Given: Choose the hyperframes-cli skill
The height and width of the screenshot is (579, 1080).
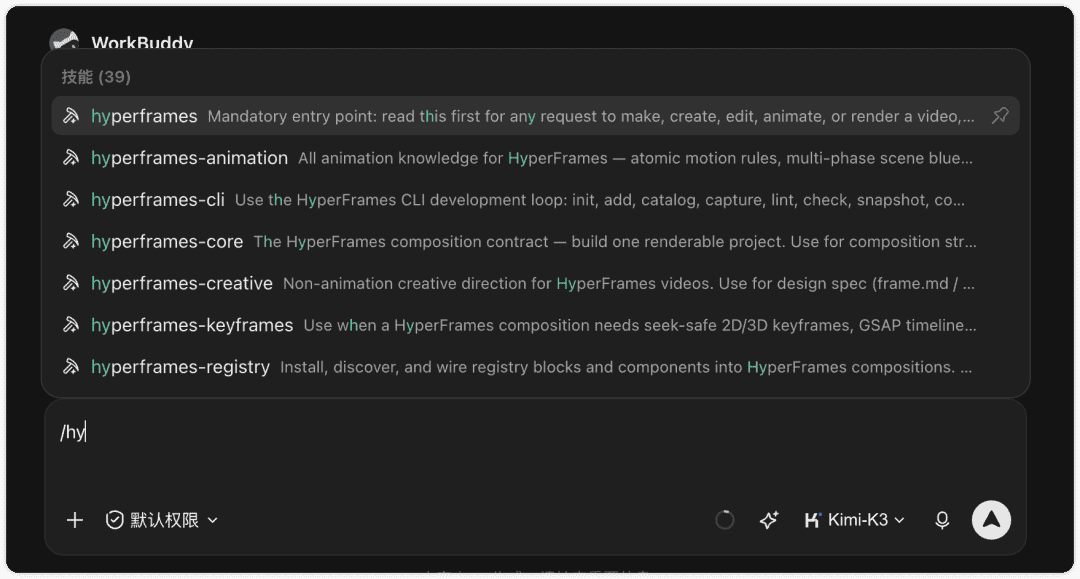Looking at the screenshot, I should 535,200.
